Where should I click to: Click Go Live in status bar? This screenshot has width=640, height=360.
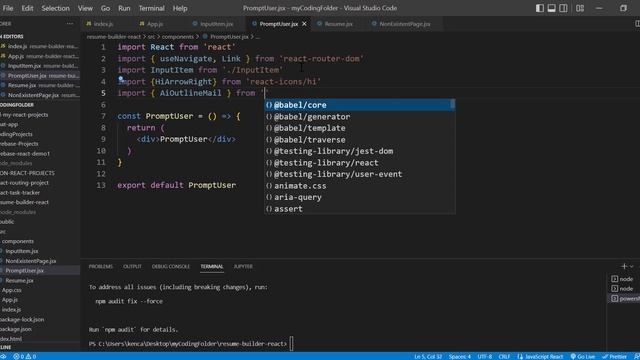582,356
